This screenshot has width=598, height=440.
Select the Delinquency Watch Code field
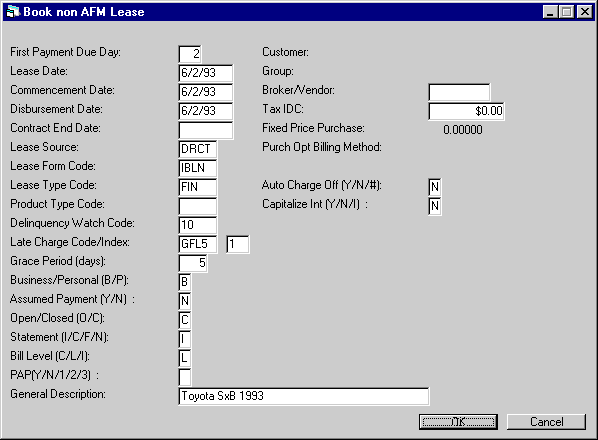(x=198, y=225)
